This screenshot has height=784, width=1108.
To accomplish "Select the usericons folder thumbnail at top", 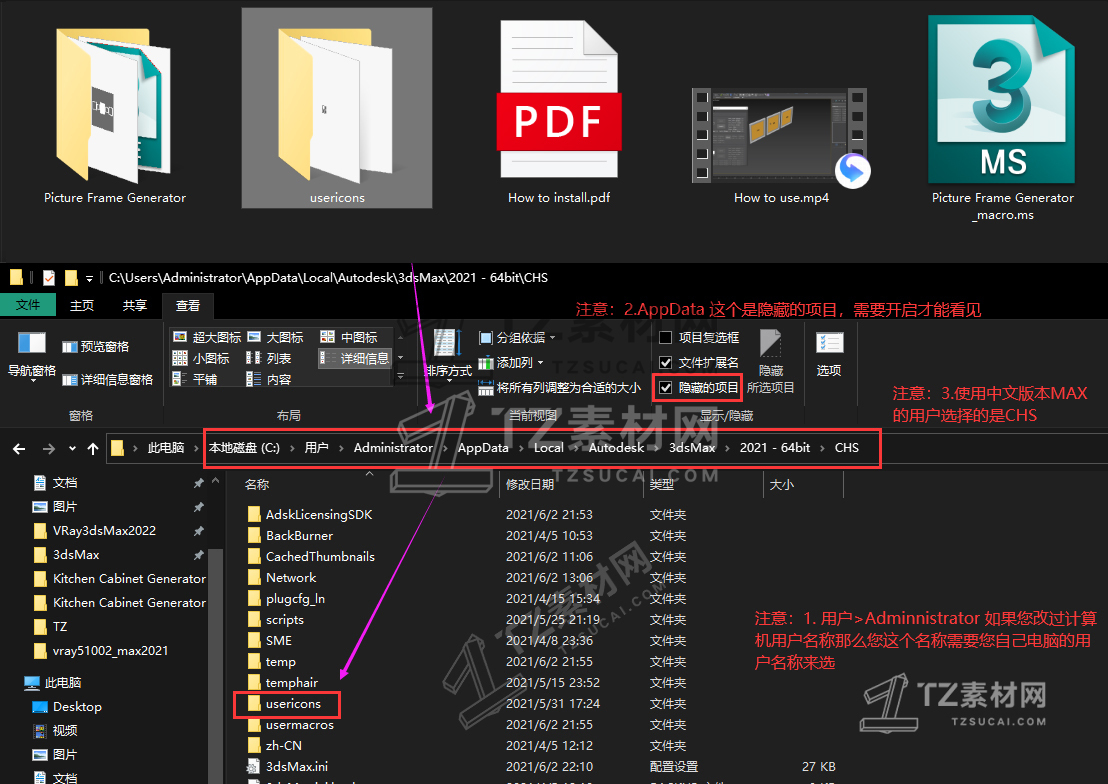I will (x=336, y=106).
